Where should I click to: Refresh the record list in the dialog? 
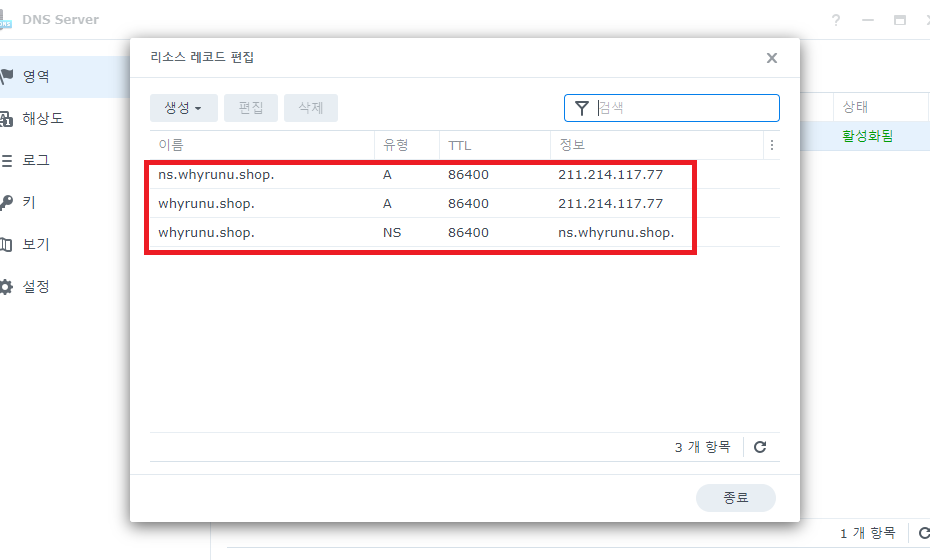coord(760,447)
